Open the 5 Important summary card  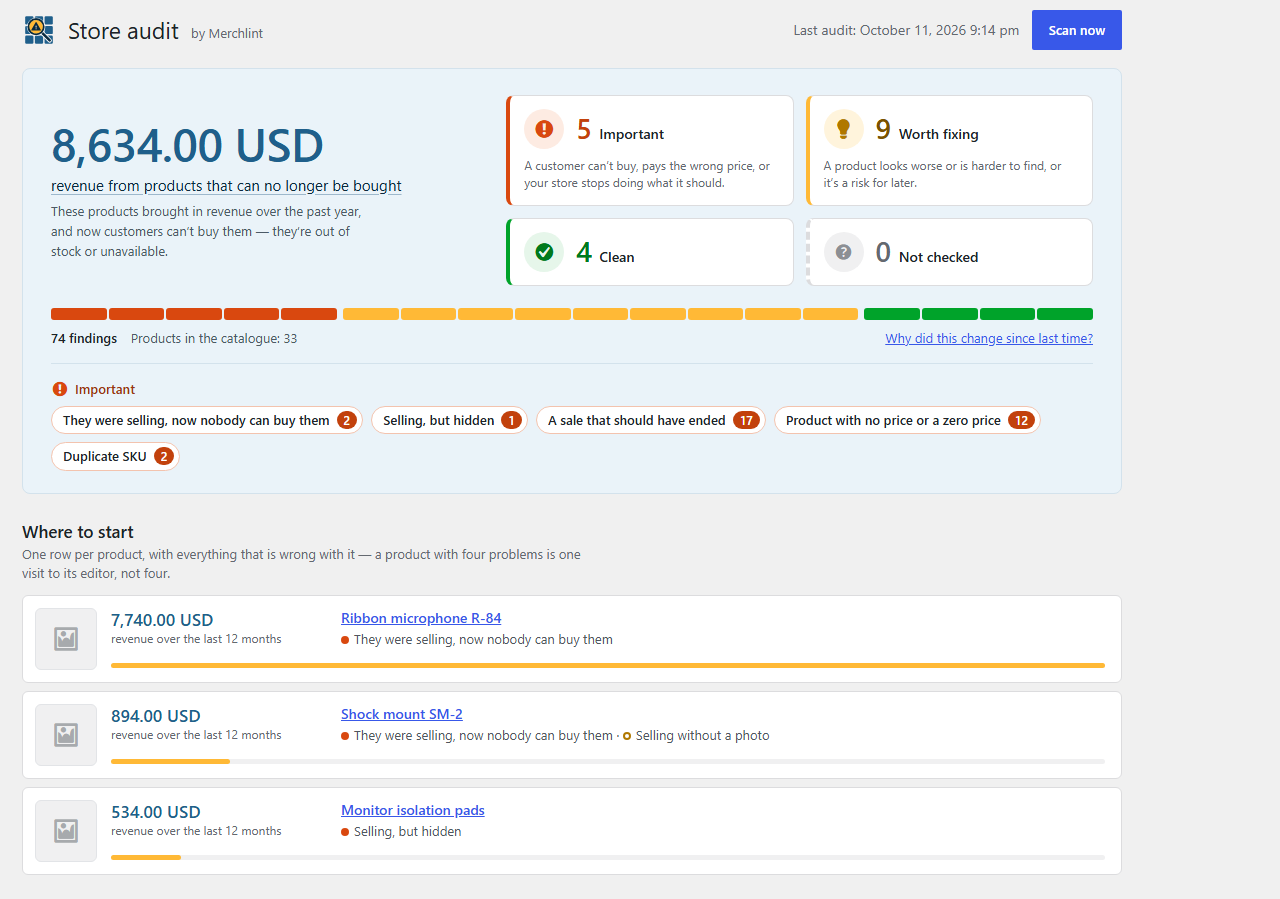point(650,150)
